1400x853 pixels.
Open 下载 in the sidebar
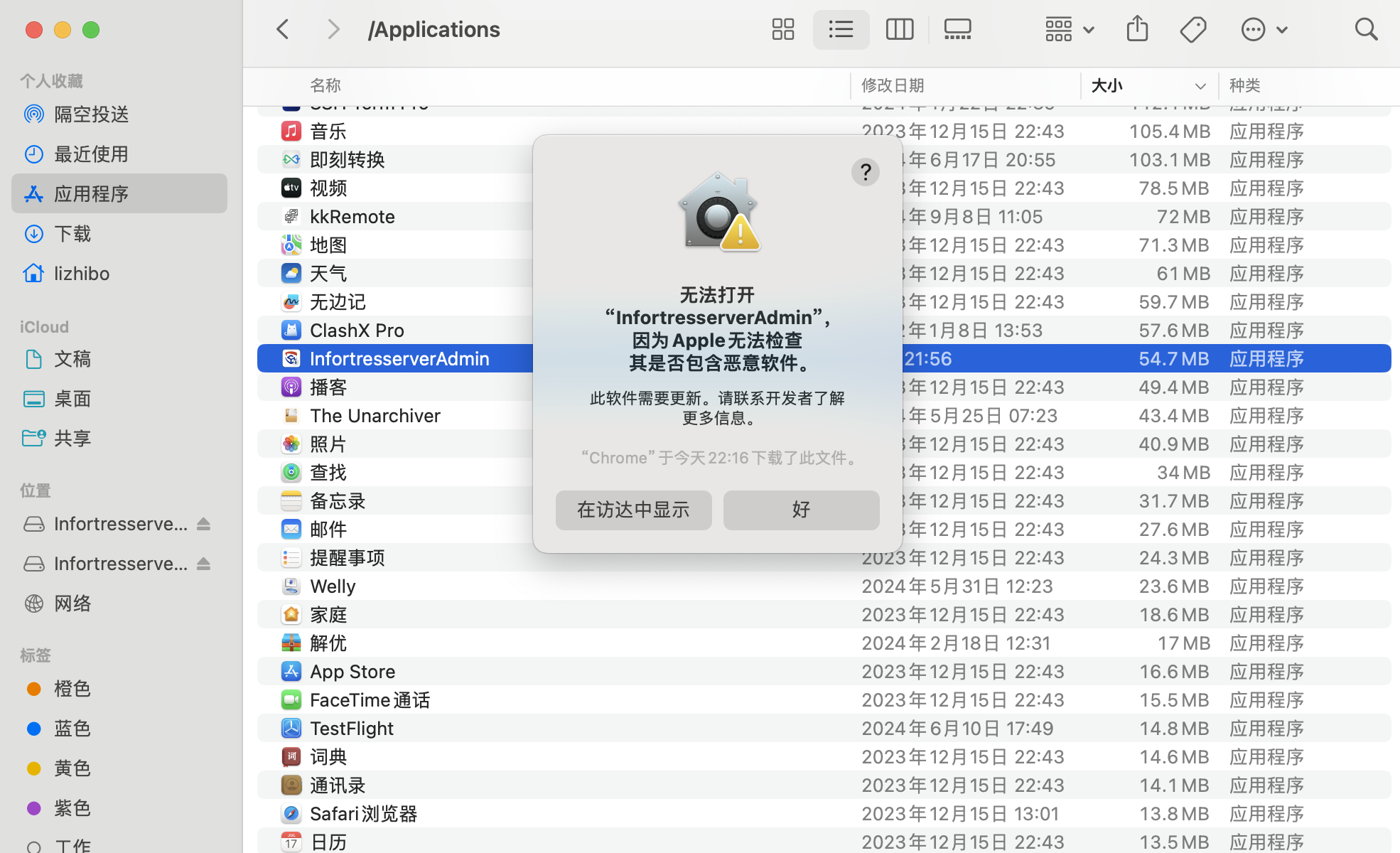pos(72,234)
